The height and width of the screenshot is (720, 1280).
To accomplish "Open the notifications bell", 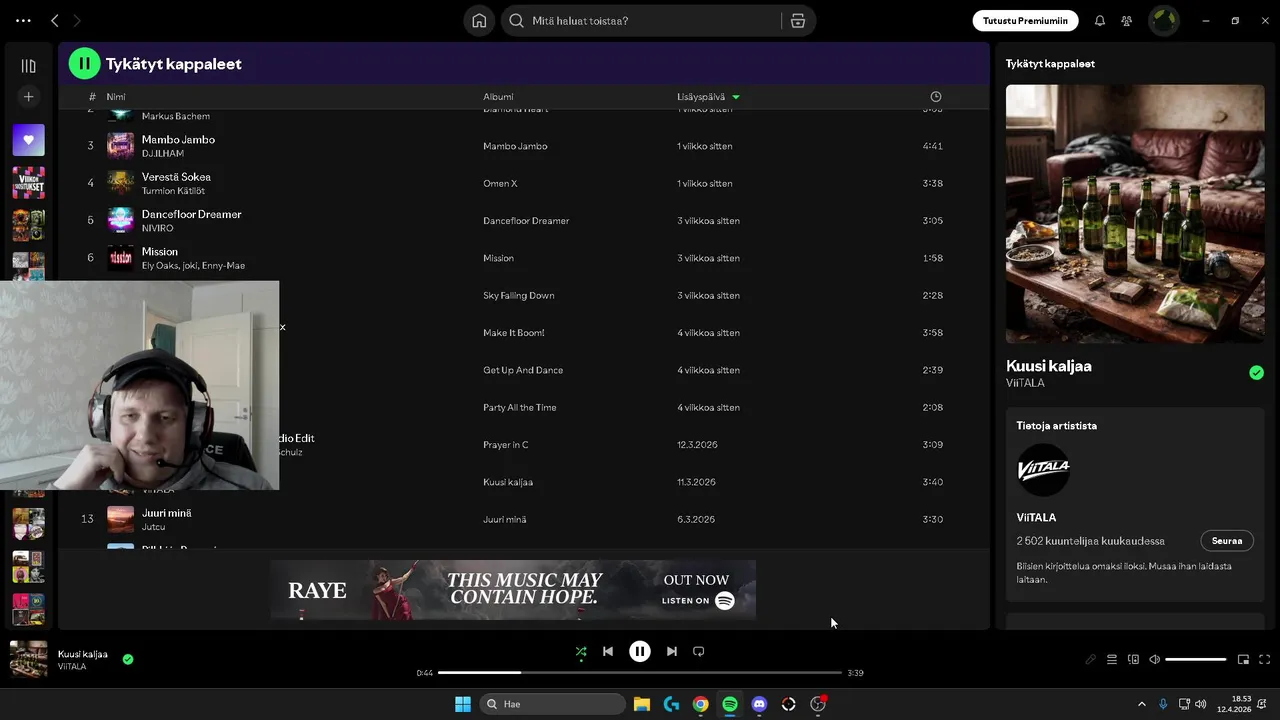I will 1100,20.
